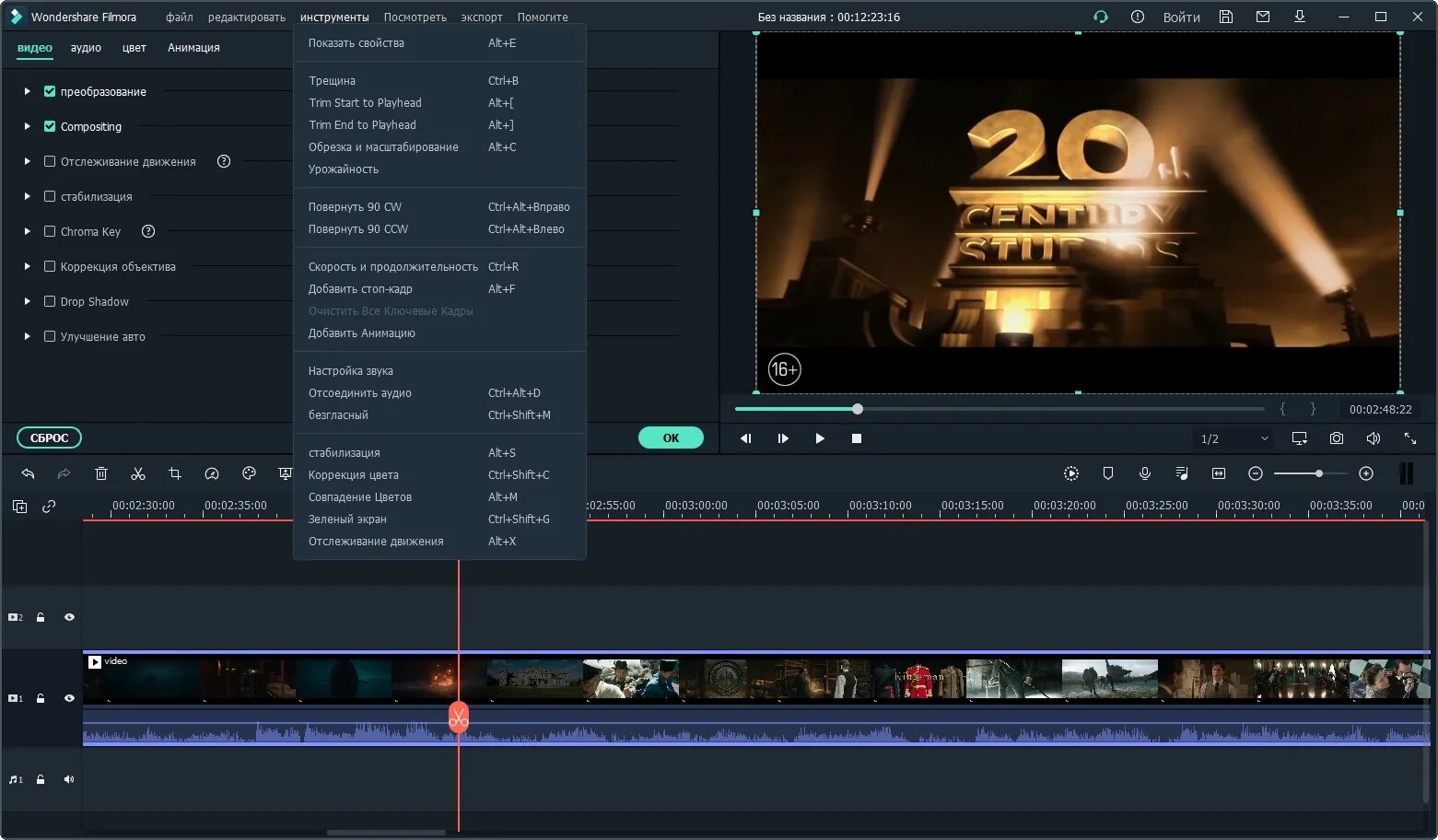
Task: Delete selected clip with trash icon
Action: pyautogui.click(x=101, y=473)
